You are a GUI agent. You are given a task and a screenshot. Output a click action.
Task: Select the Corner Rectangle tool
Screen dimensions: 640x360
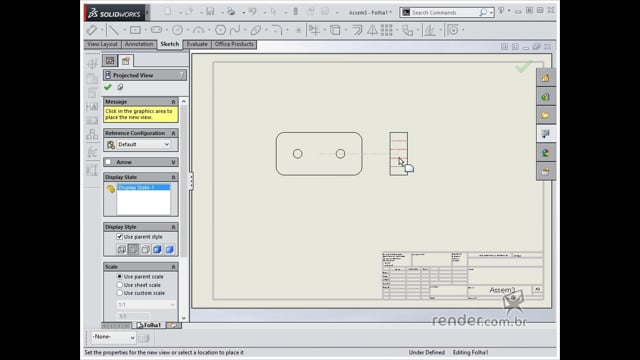click(x=135, y=30)
